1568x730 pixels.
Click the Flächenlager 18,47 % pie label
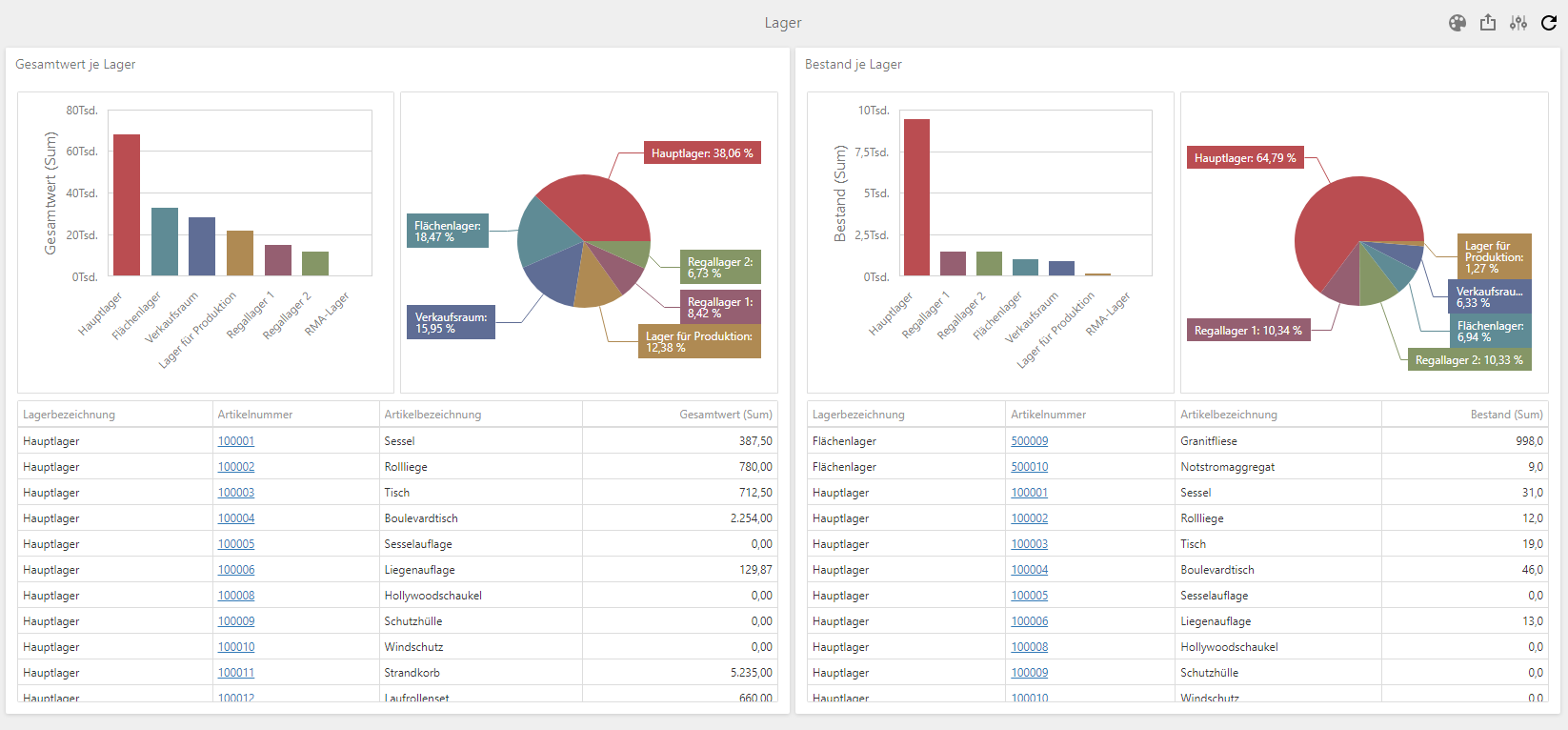[447, 232]
